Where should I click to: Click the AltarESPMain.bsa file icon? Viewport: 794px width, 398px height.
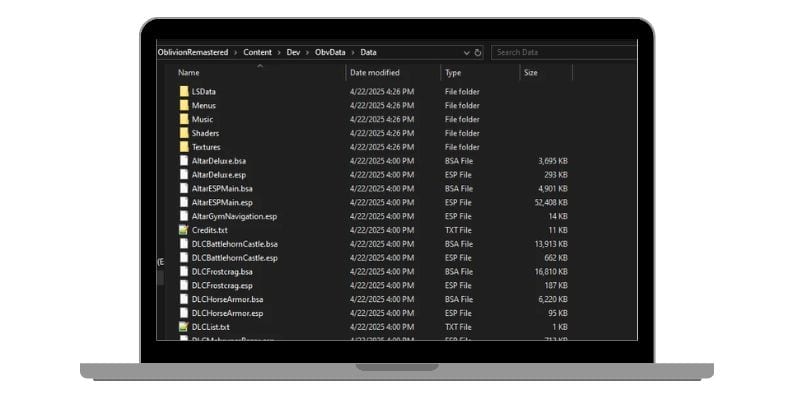184,188
